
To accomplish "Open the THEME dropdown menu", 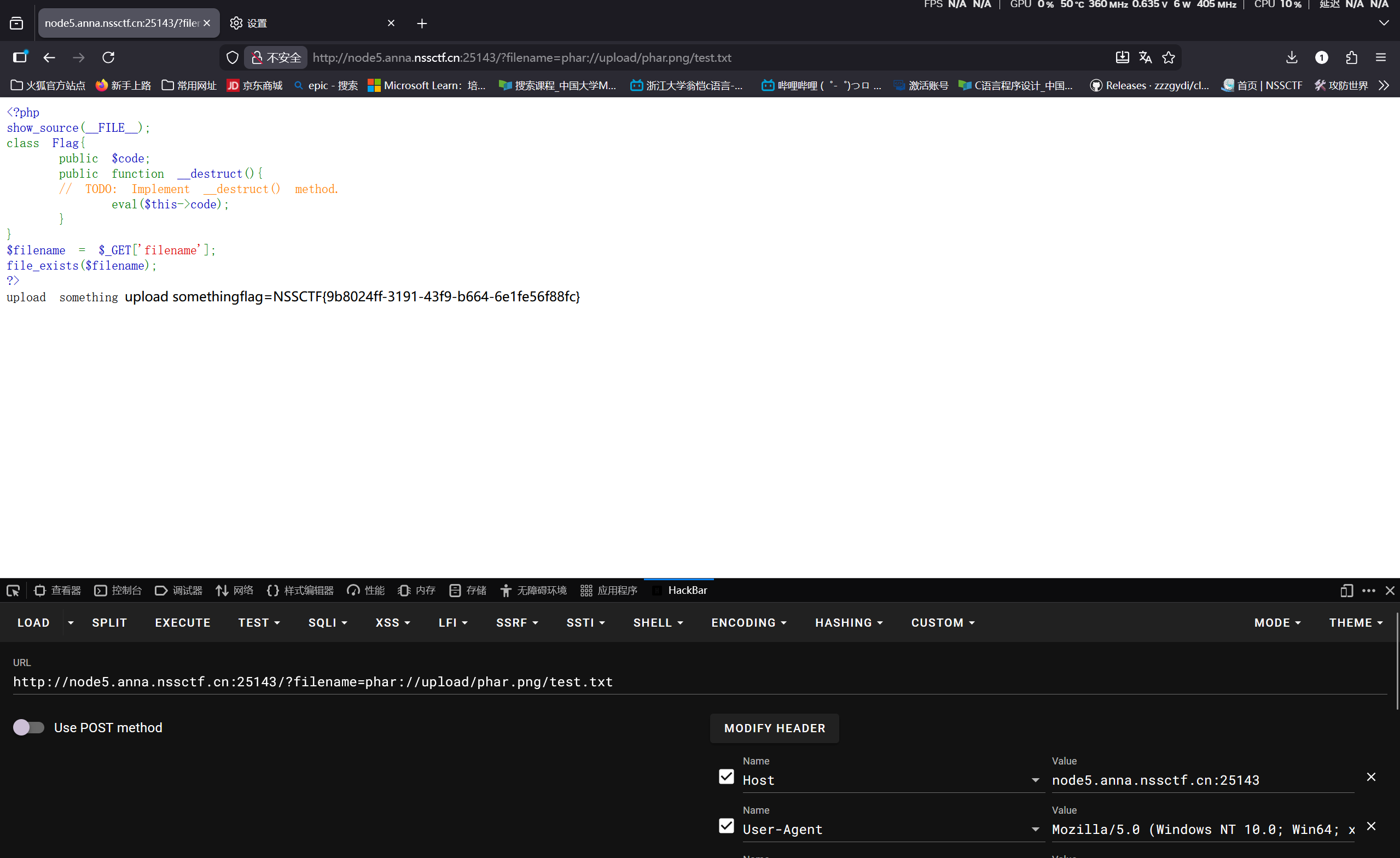I will [1356, 622].
